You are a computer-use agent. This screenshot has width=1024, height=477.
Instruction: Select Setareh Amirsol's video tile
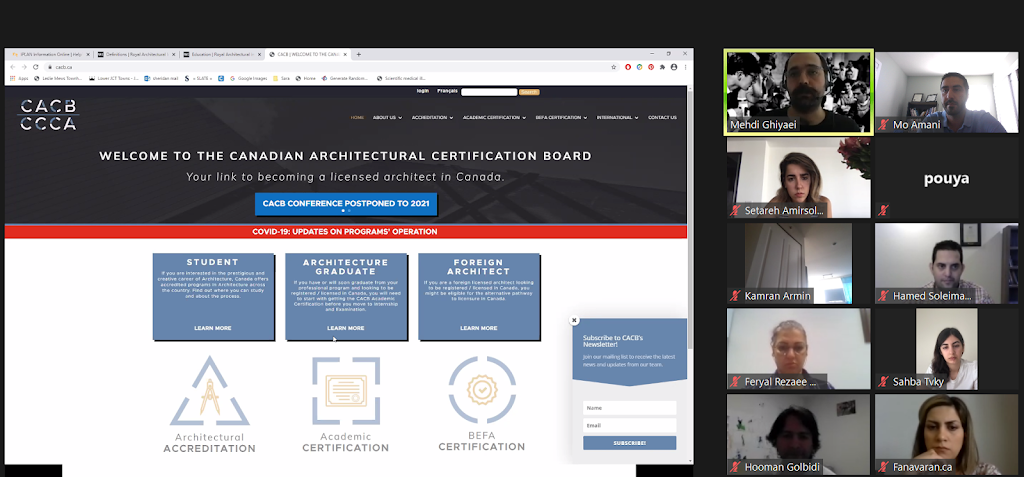(x=798, y=178)
